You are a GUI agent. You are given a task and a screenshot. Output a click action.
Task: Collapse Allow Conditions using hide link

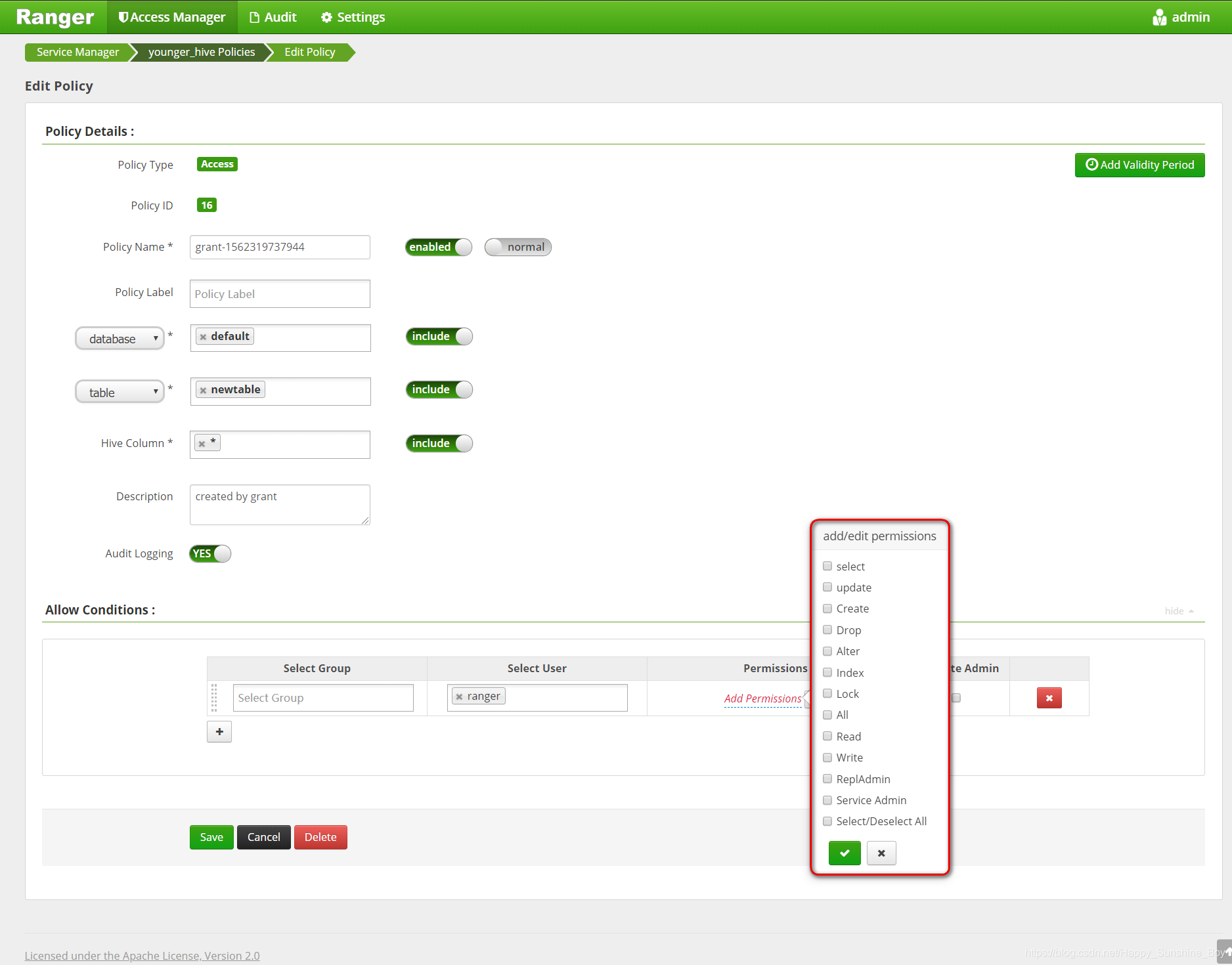1174,611
